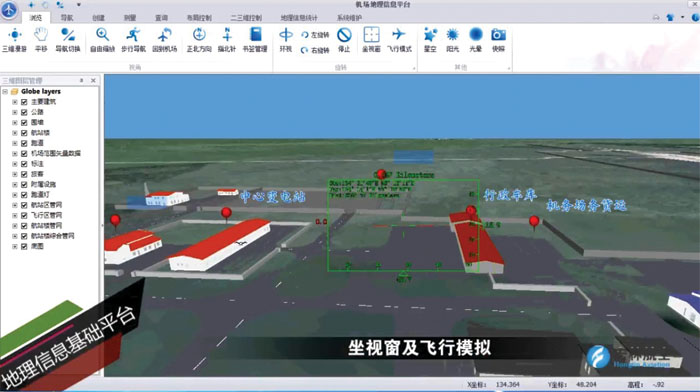Select the 三维漫游 3D roaming tool
700x392 pixels.
14,40
